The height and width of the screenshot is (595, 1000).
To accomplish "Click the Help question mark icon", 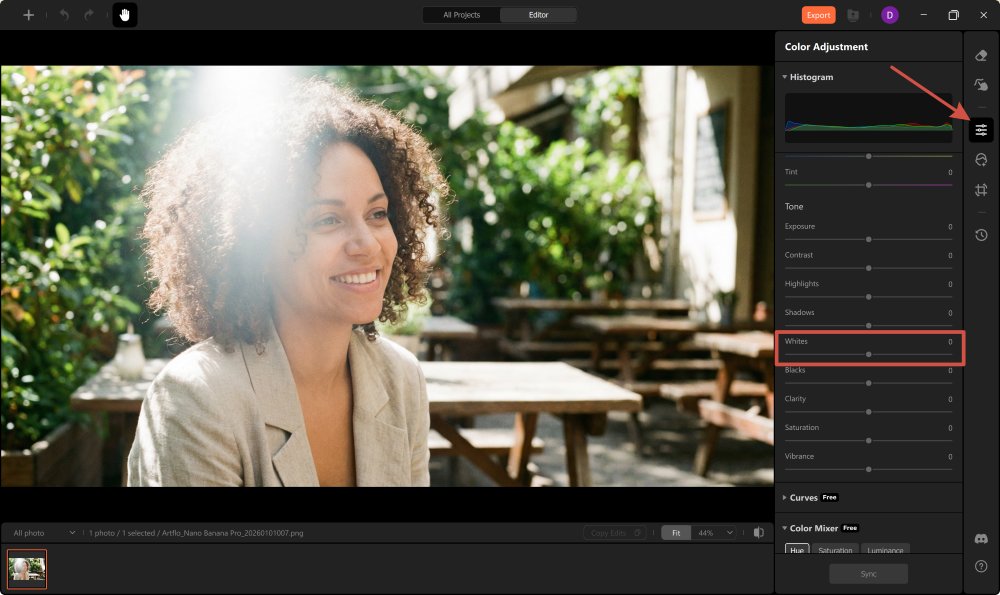I will click(981, 566).
